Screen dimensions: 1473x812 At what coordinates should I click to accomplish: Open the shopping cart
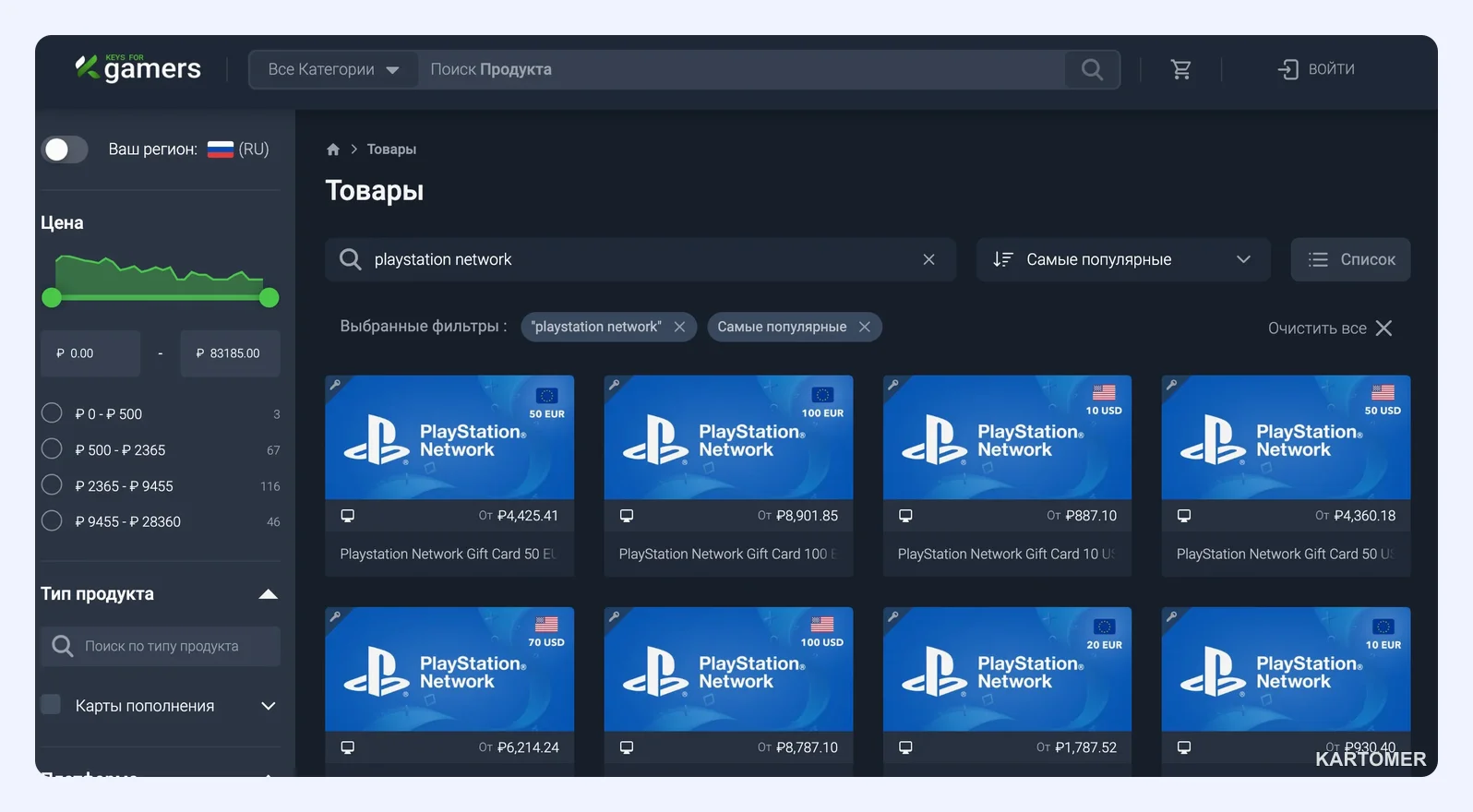coord(1180,69)
